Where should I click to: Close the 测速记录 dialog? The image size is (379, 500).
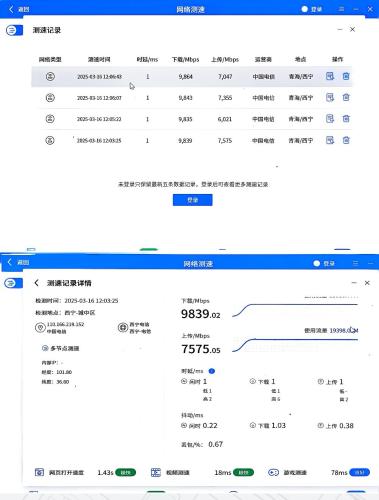pyautogui.click(x=352, y=29)
